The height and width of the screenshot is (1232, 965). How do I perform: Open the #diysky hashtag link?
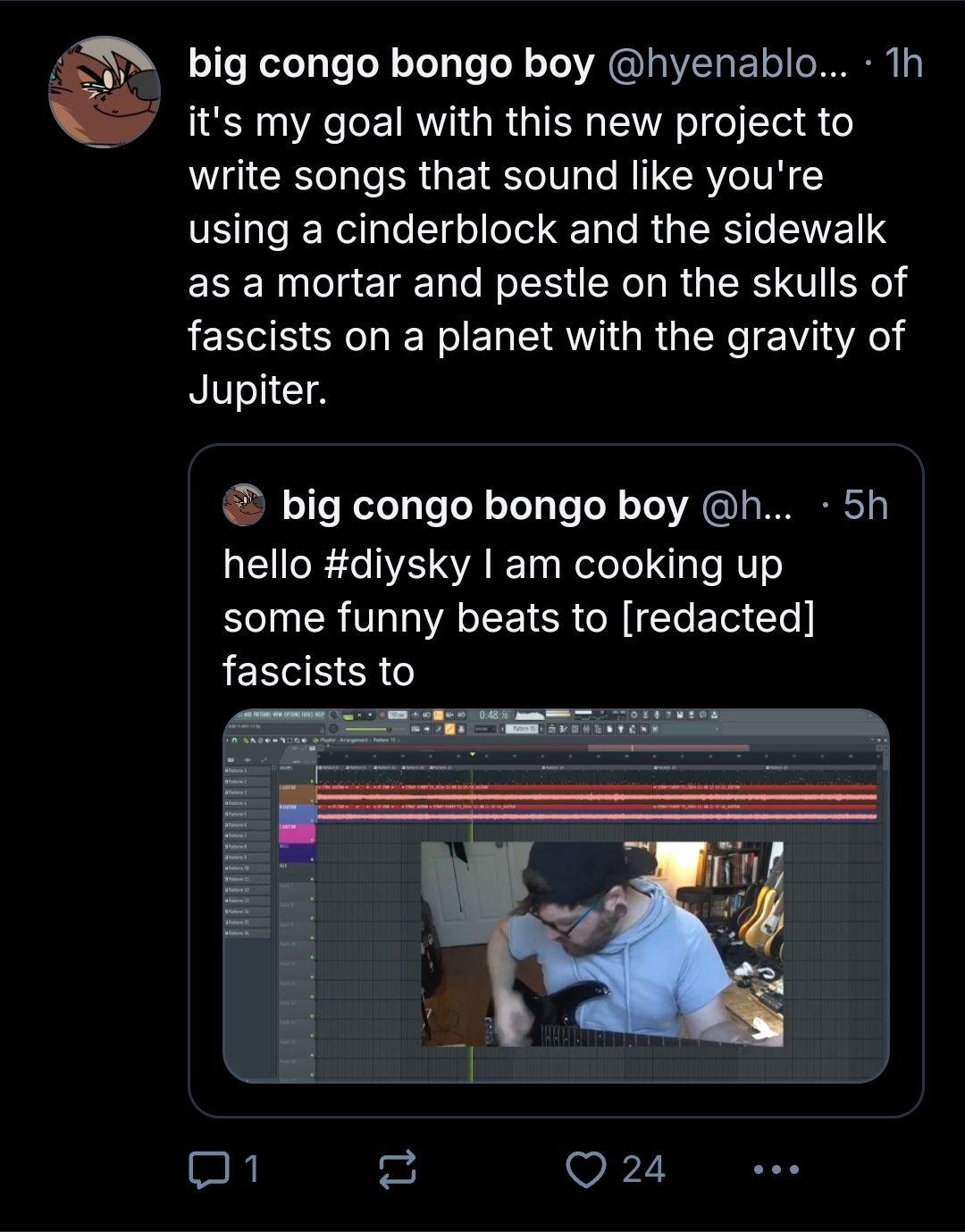[x=397, y=565]
